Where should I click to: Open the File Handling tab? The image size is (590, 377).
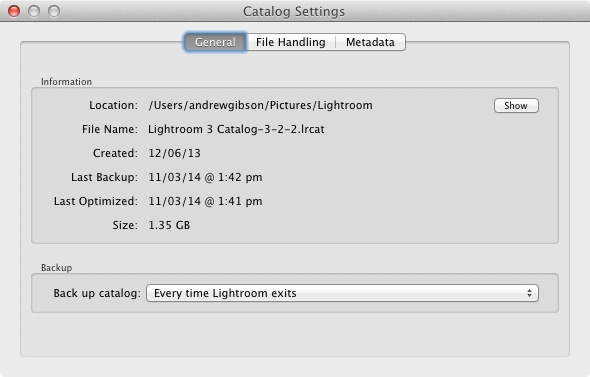(x=290, y=42)
